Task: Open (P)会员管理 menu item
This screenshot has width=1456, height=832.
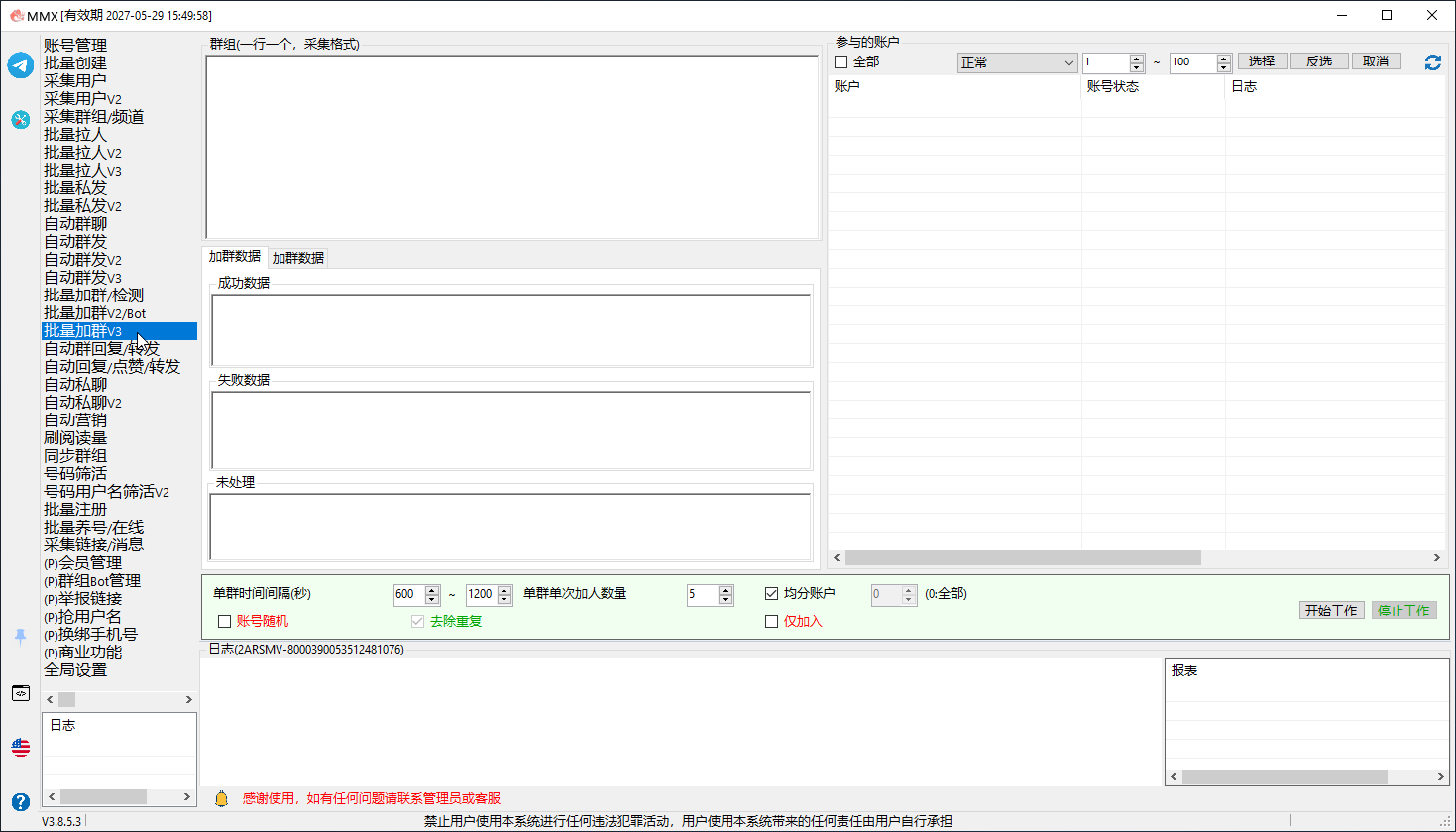Action: pyautogui.click(x=82, y=562)
